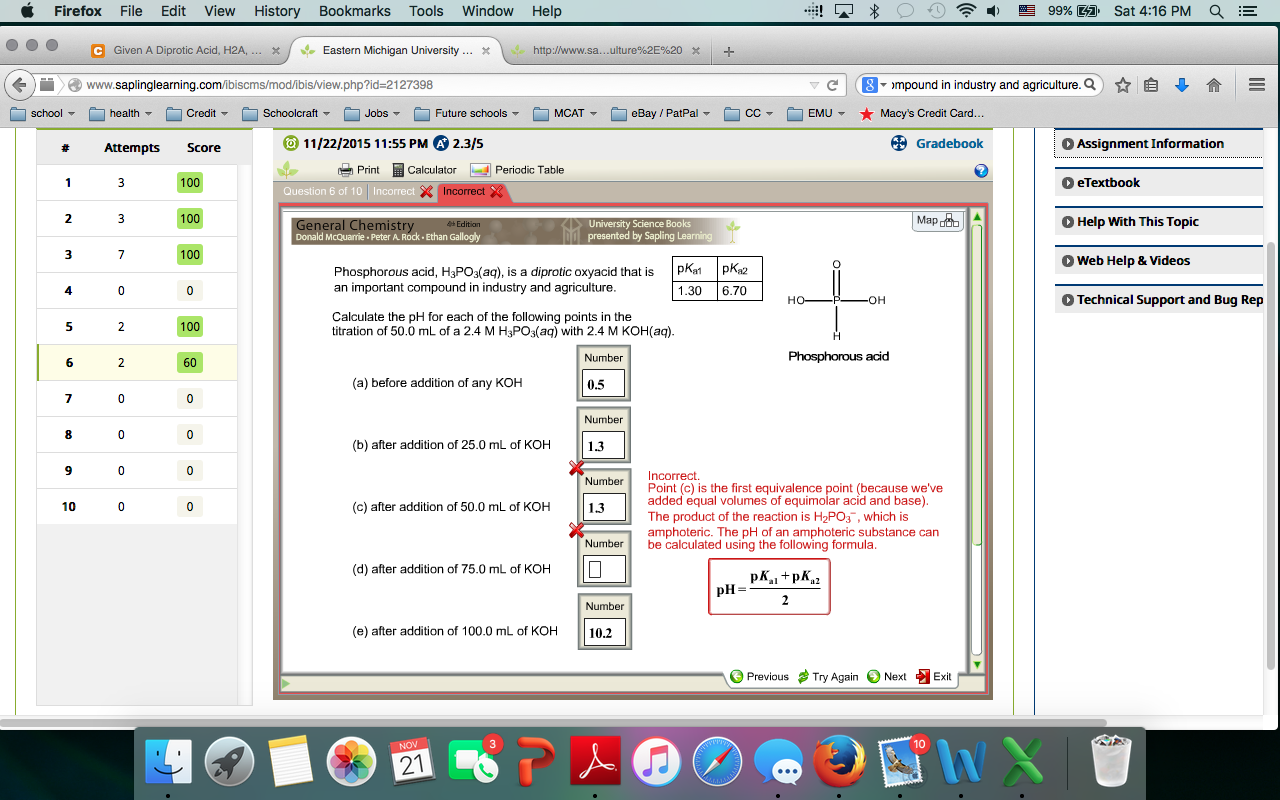Viewport: 1280px width, 800px height.
Task: Open a new browser tab
Action: (x=729, y=51)
